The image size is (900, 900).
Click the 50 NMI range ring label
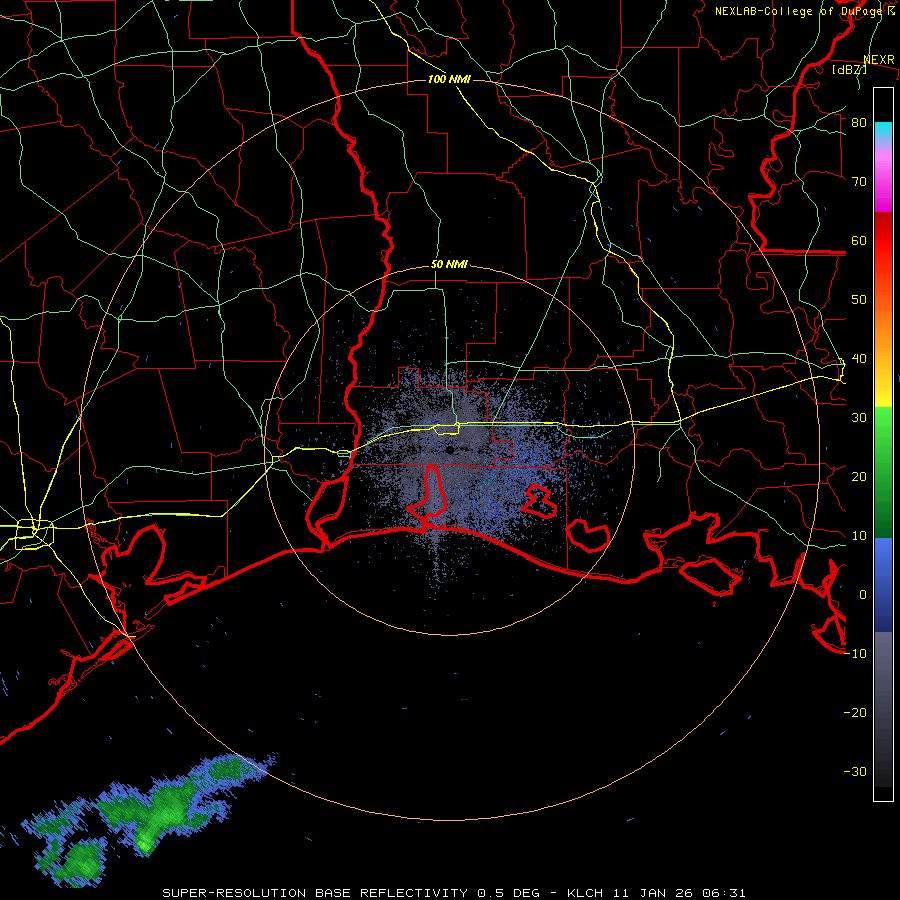pyautogui.click(x=449, y=265)
